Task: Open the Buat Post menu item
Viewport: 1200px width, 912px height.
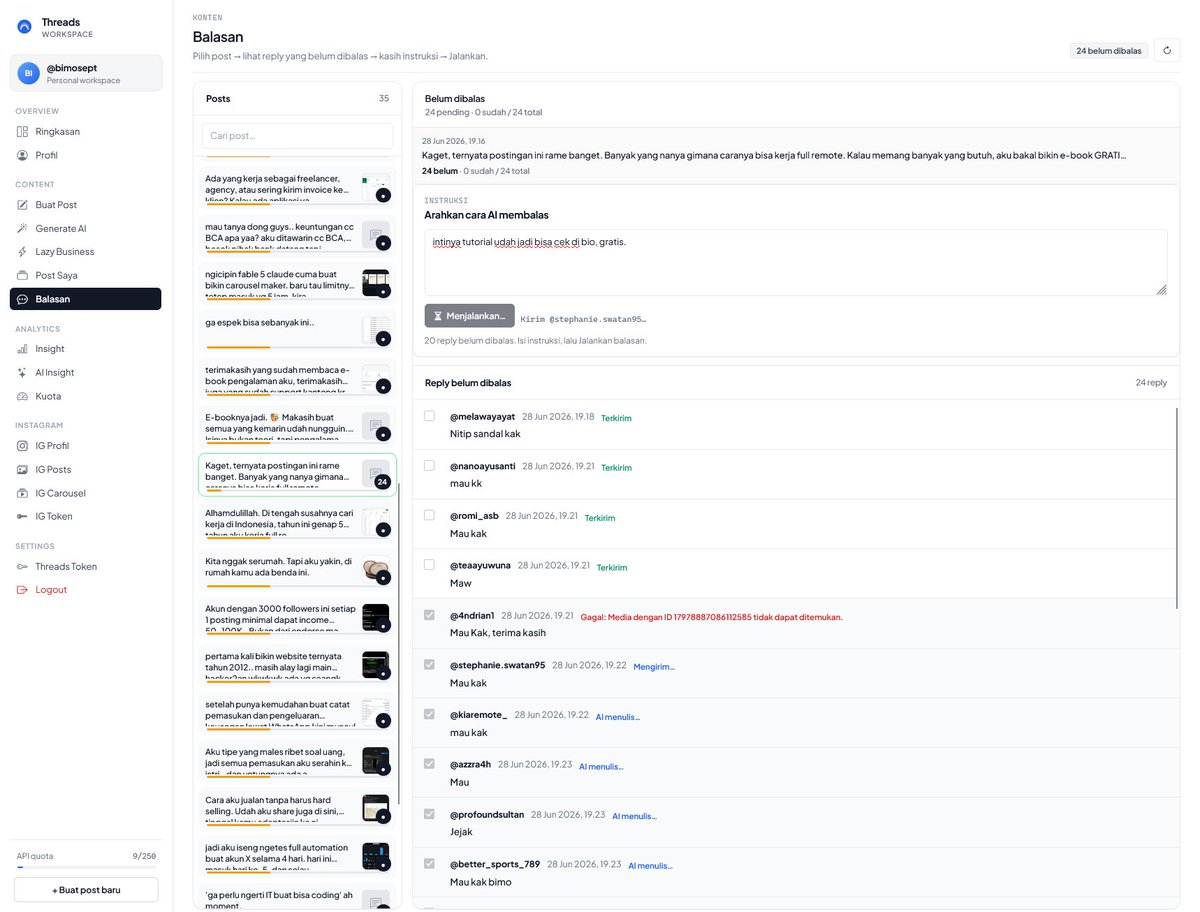Action: click(x=85, y=205)
